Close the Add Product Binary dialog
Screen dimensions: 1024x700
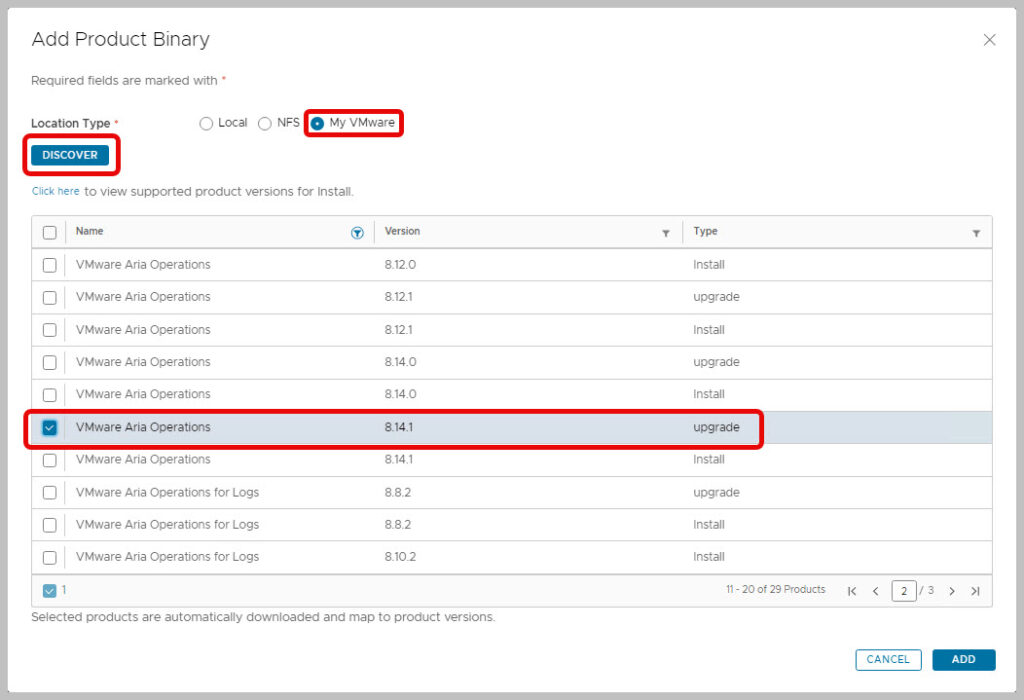point(989,40)
